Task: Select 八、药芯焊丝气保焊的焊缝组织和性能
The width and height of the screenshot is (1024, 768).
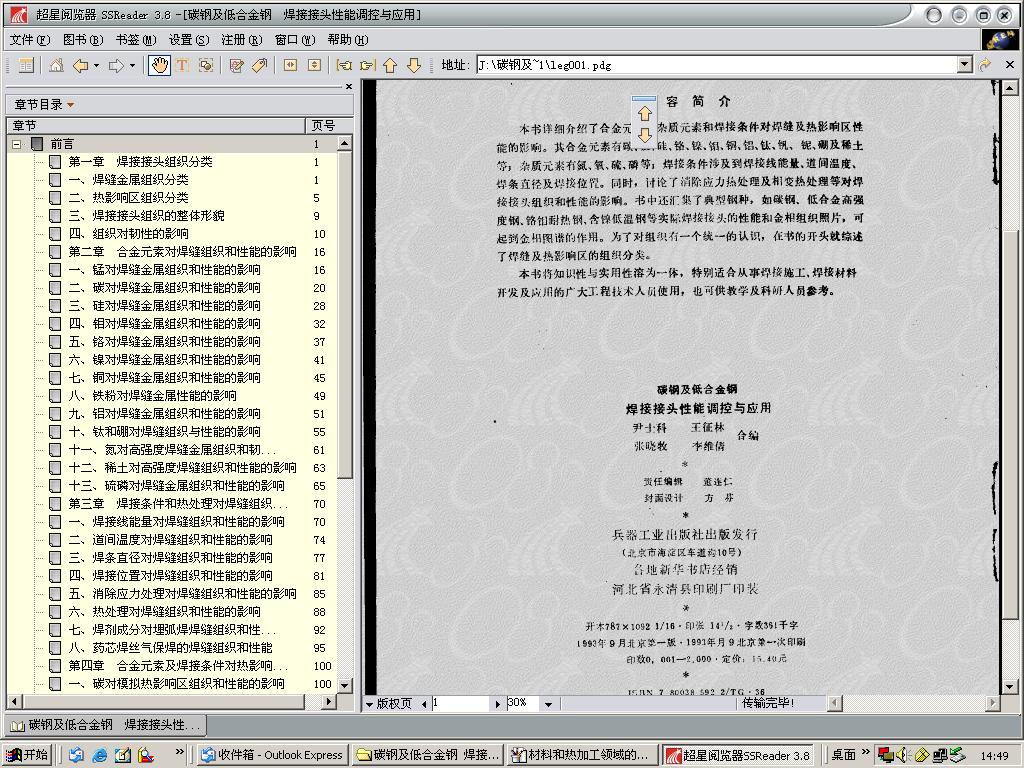Action: pos(170,648)
